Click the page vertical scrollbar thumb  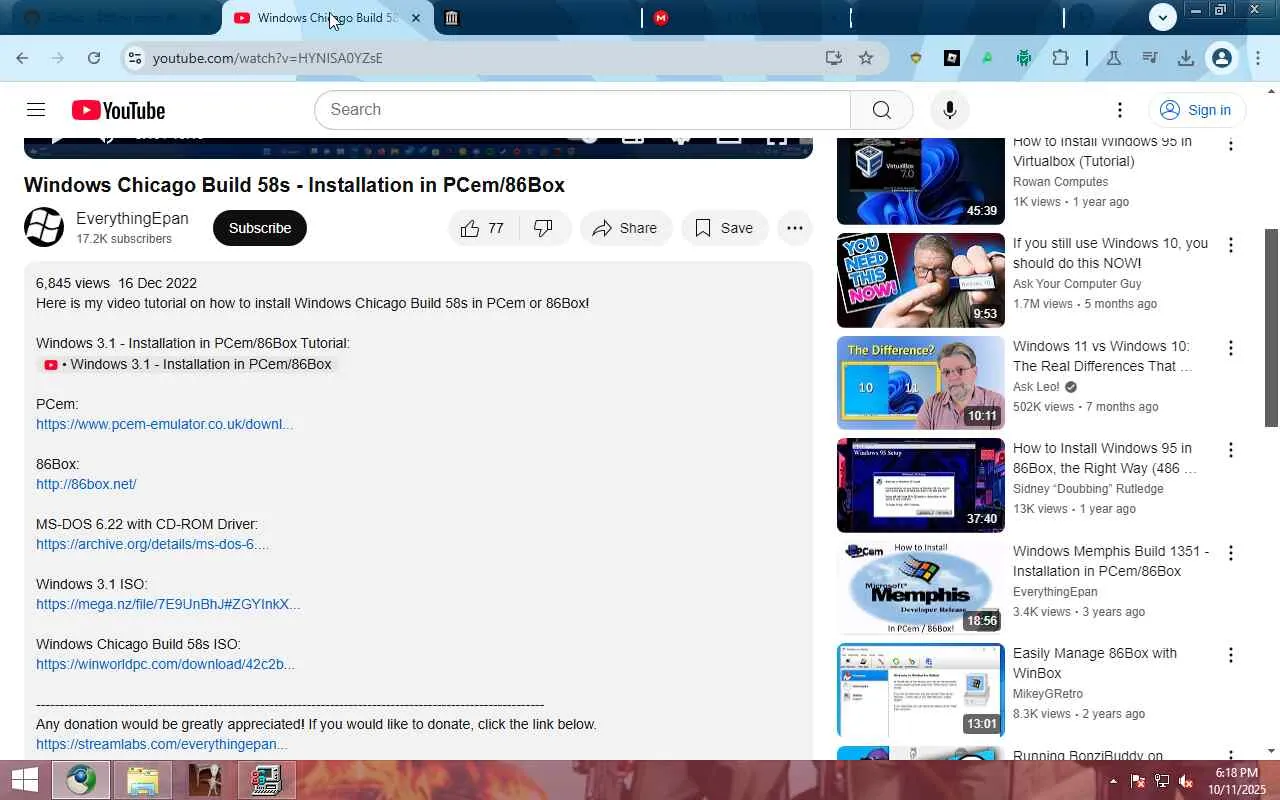pyautogui.click(x=1272, y=328)
